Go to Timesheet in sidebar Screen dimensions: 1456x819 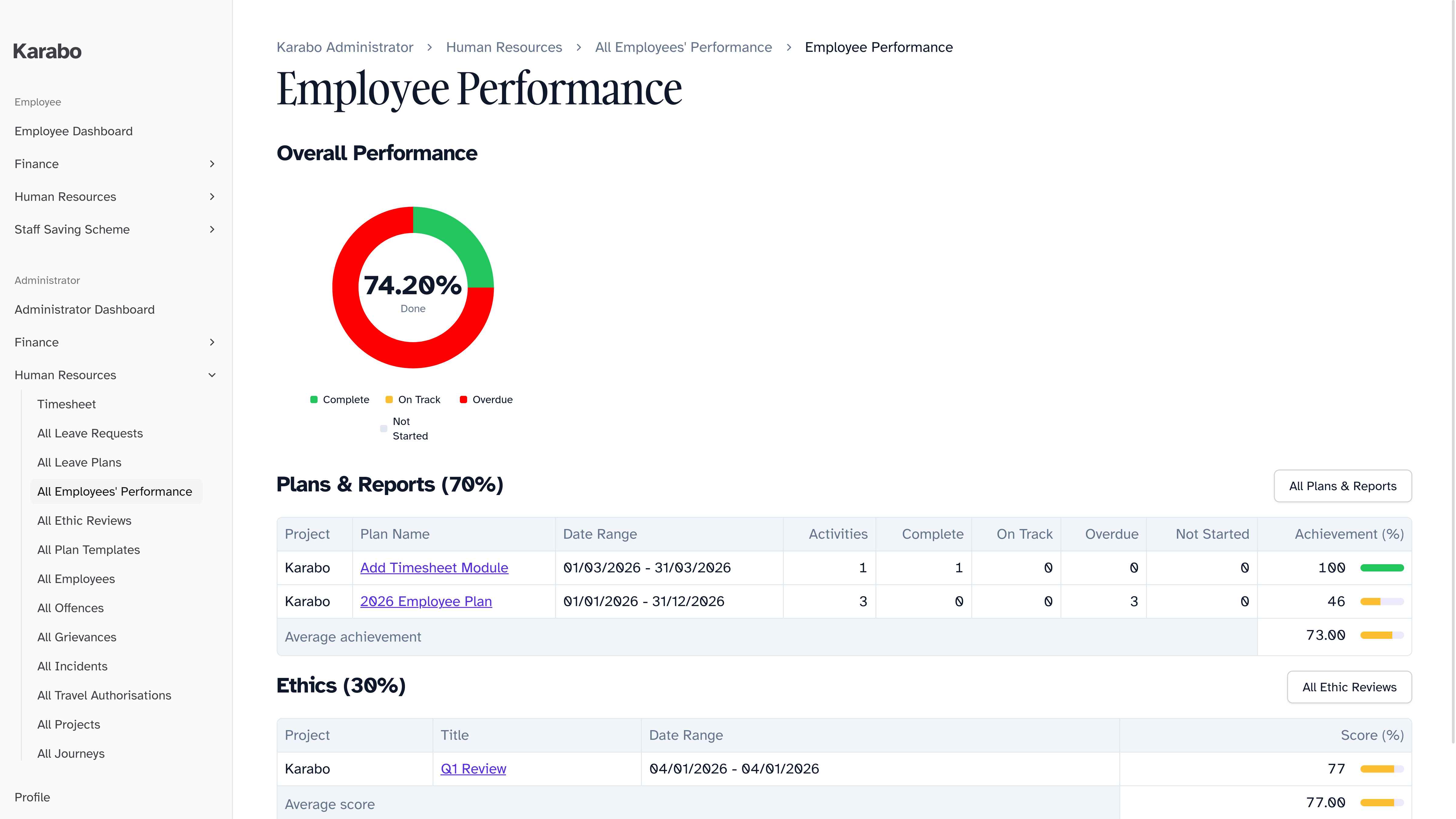coord(66,404)
